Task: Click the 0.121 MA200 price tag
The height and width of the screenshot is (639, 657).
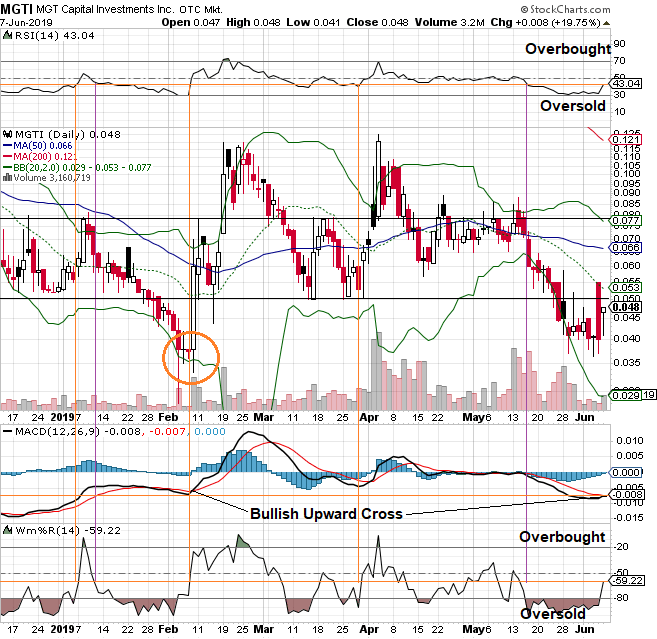Action: pyautogui.click(x=626, y=140)
